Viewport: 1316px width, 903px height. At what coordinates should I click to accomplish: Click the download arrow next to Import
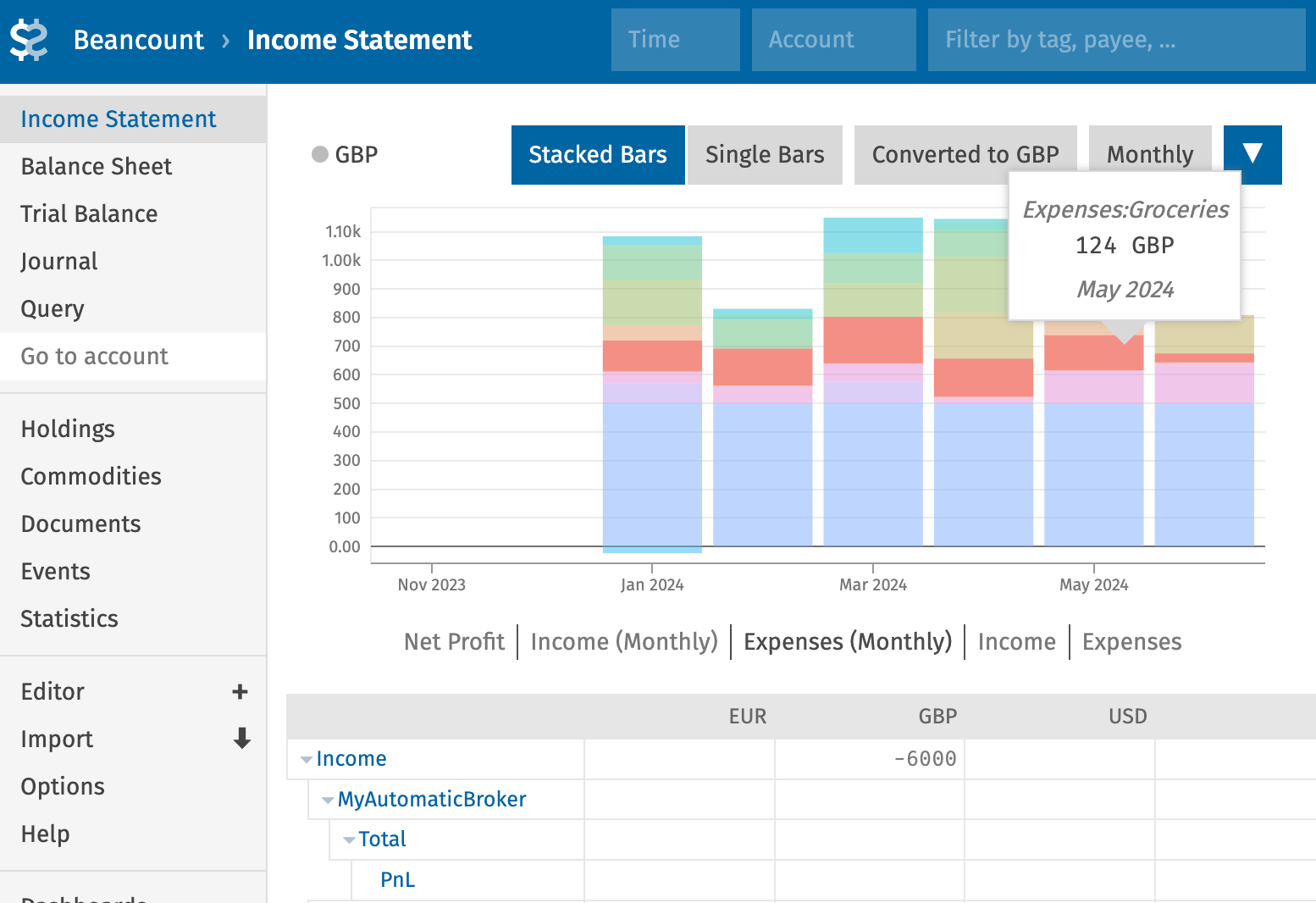click(x=242, y=739)
